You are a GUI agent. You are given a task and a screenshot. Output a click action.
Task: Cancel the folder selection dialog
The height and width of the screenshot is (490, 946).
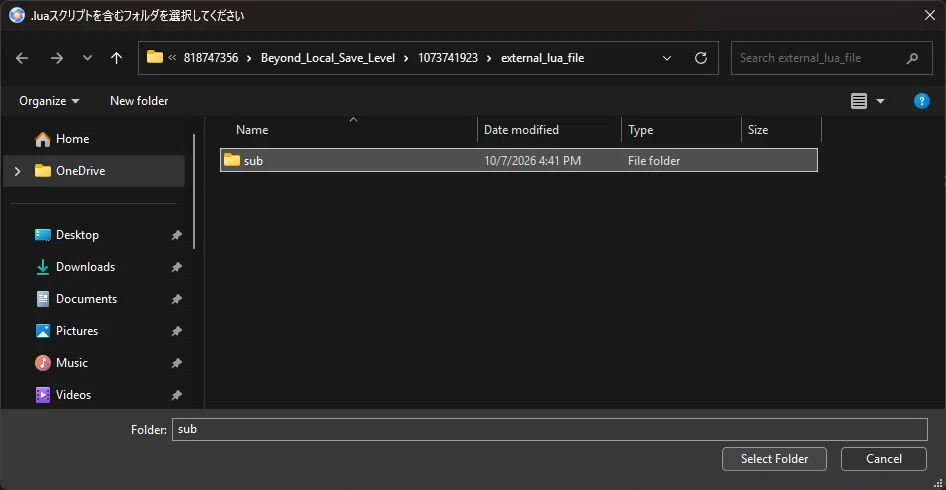click(884, 459)
